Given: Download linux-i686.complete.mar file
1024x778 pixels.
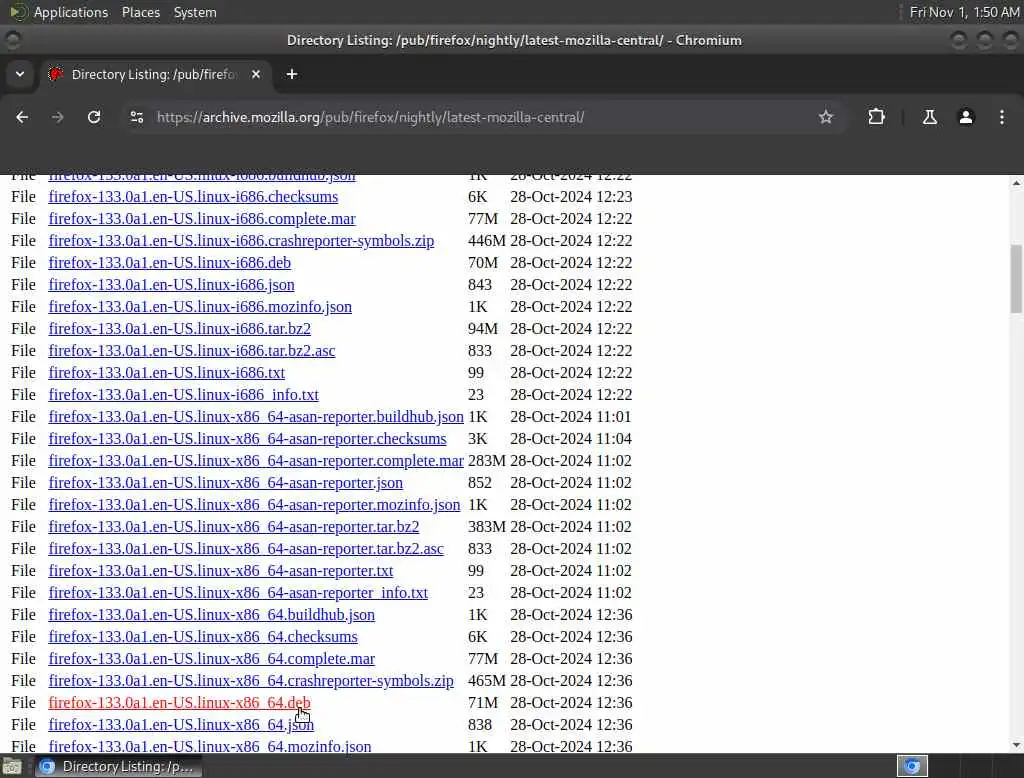Looking at the screenshot, I should click(x=202, y=219).
